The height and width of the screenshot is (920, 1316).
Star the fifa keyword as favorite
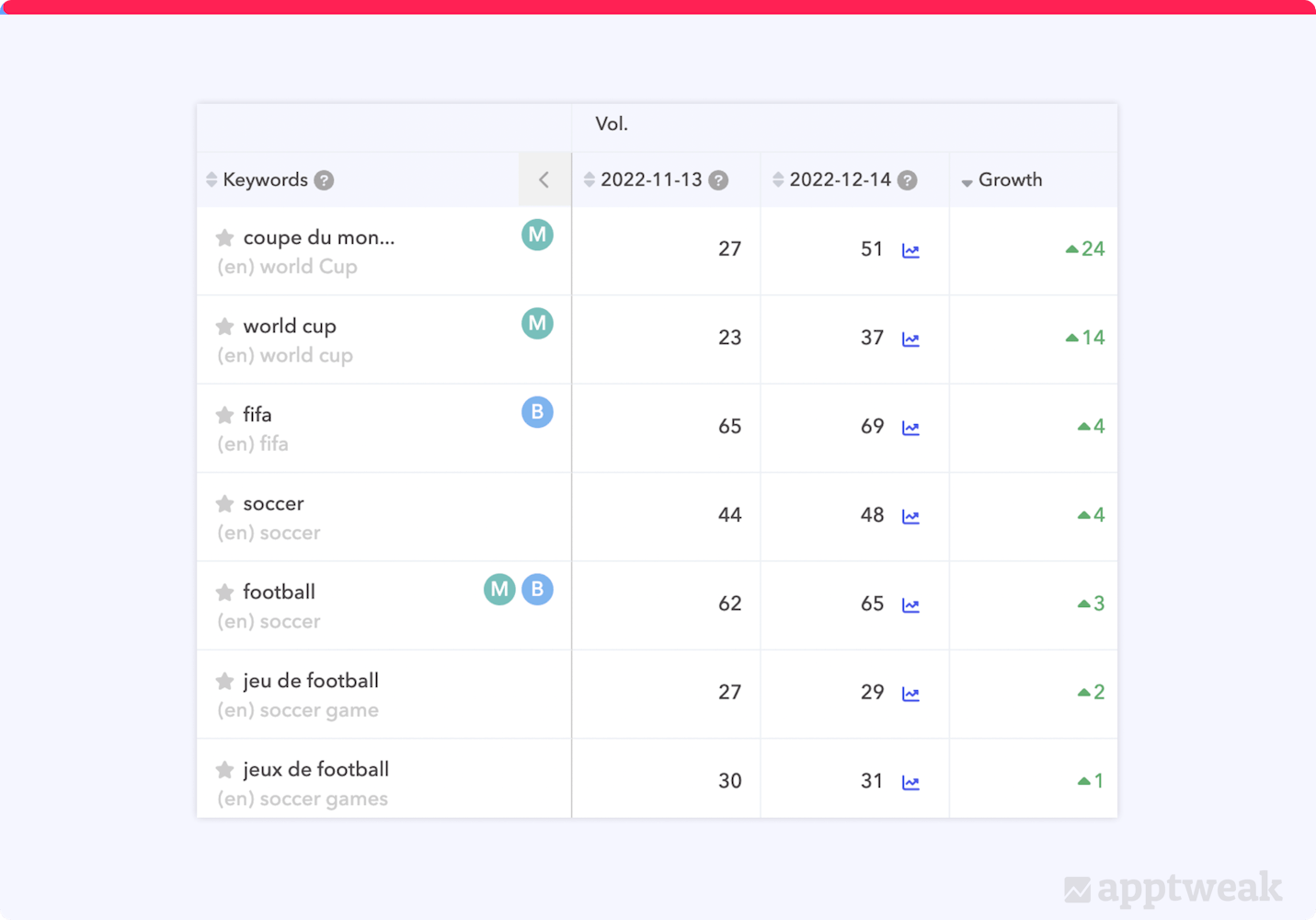pos(224,415)
